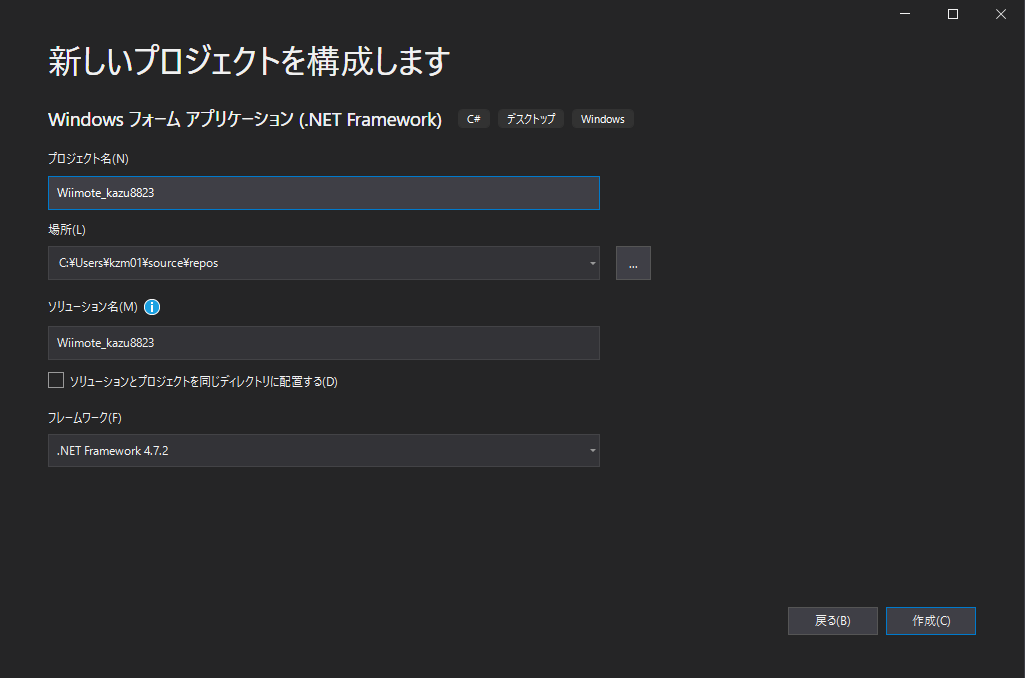The image size is (1025, 678).
Task: Click the Windows tag
Action: (602, 118)
